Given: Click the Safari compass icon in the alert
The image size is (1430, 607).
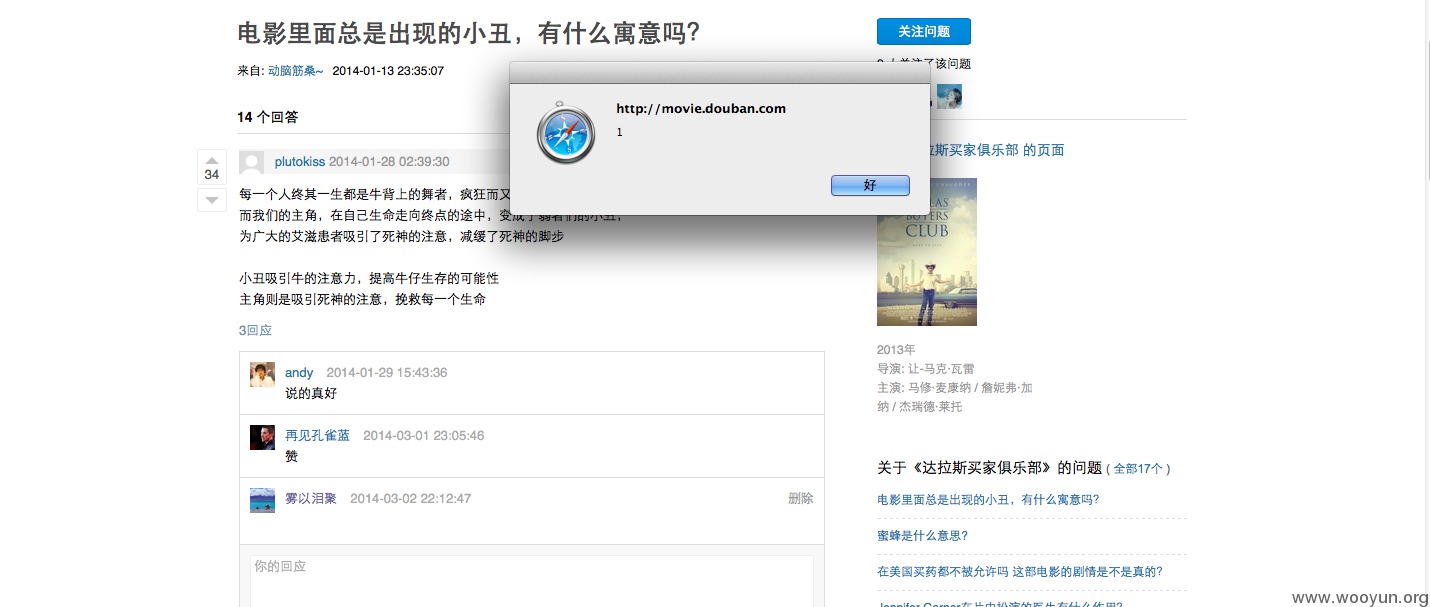Looking at the screenshot, I should (566, 132).
